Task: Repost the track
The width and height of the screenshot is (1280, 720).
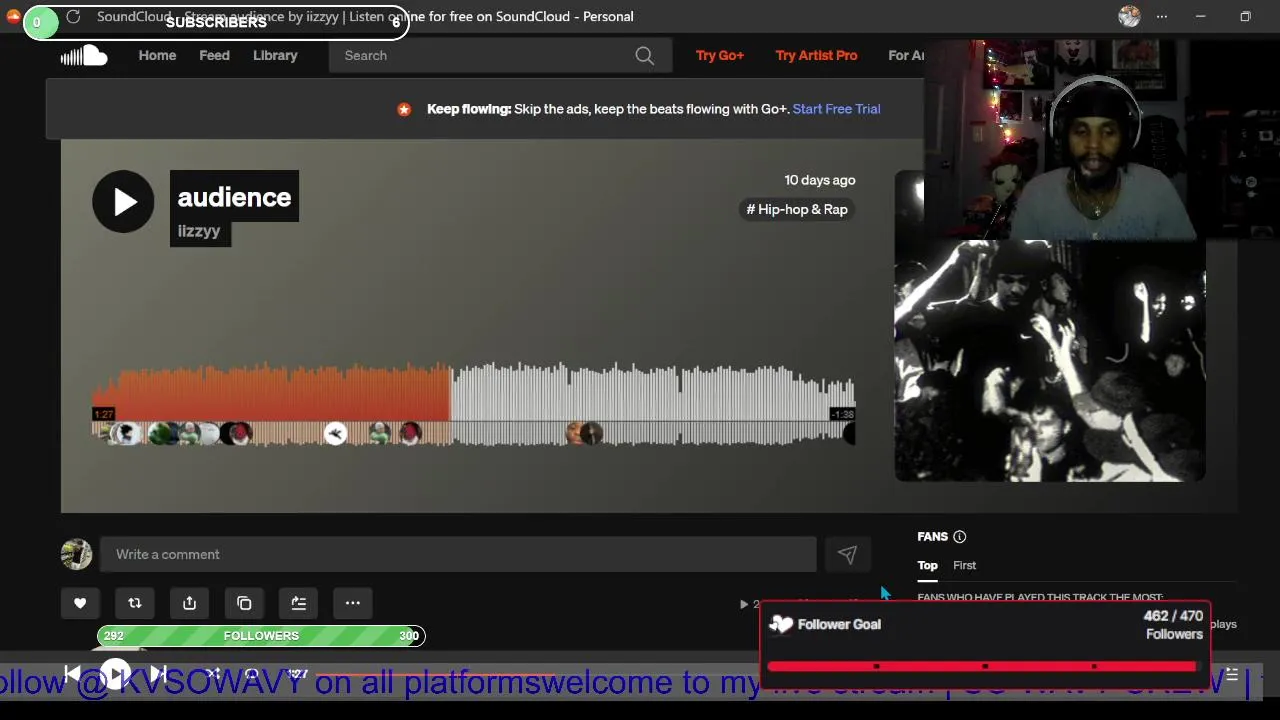Action: click(135, 603)
